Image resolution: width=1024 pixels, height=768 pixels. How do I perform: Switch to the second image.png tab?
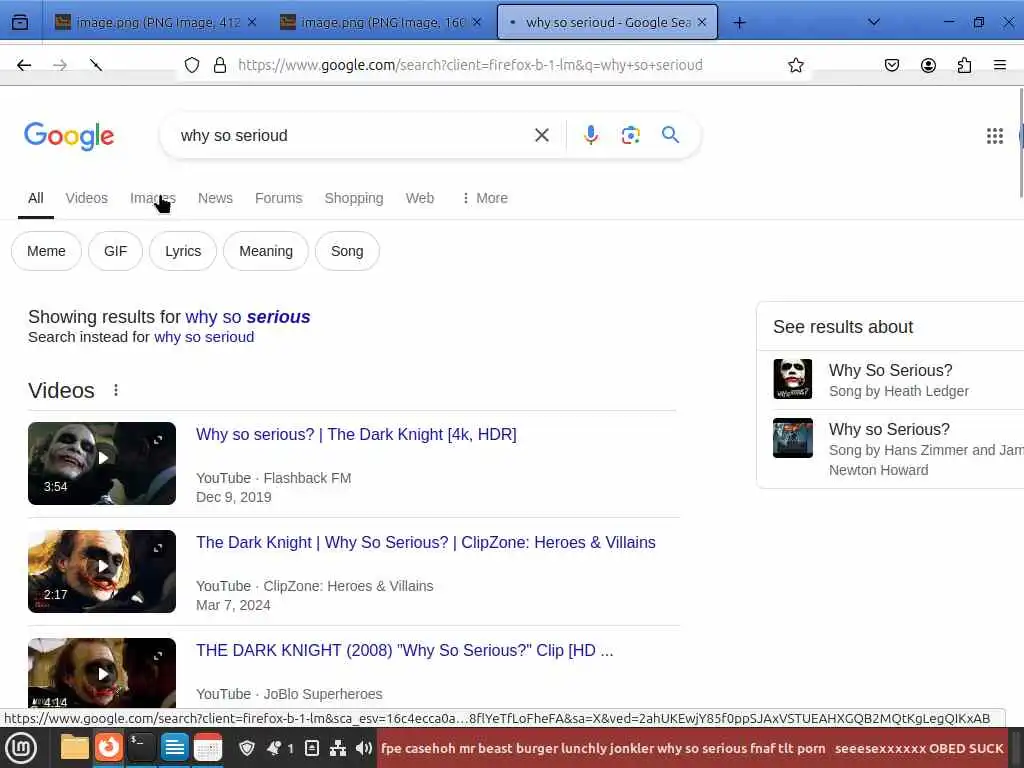coord(374,22)
